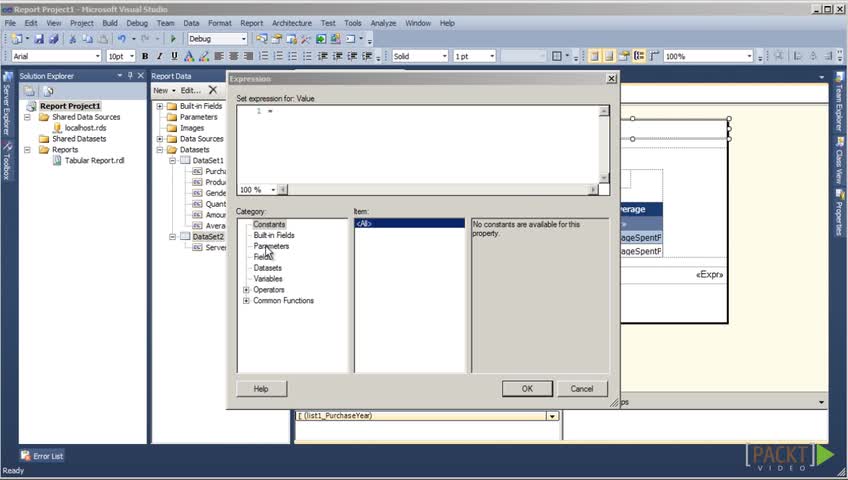
Task: Open the Architecture menu
Action: pyautogui.click(x=292, y=23)
